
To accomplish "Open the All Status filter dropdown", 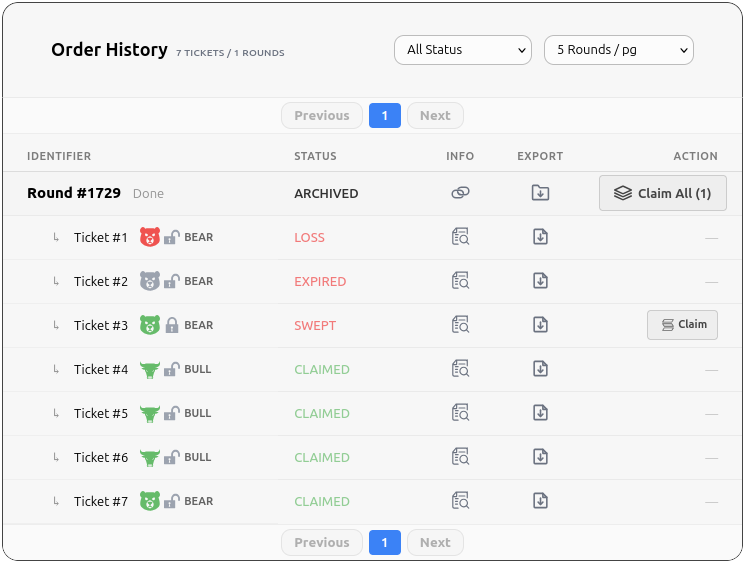I will (463, 50).
